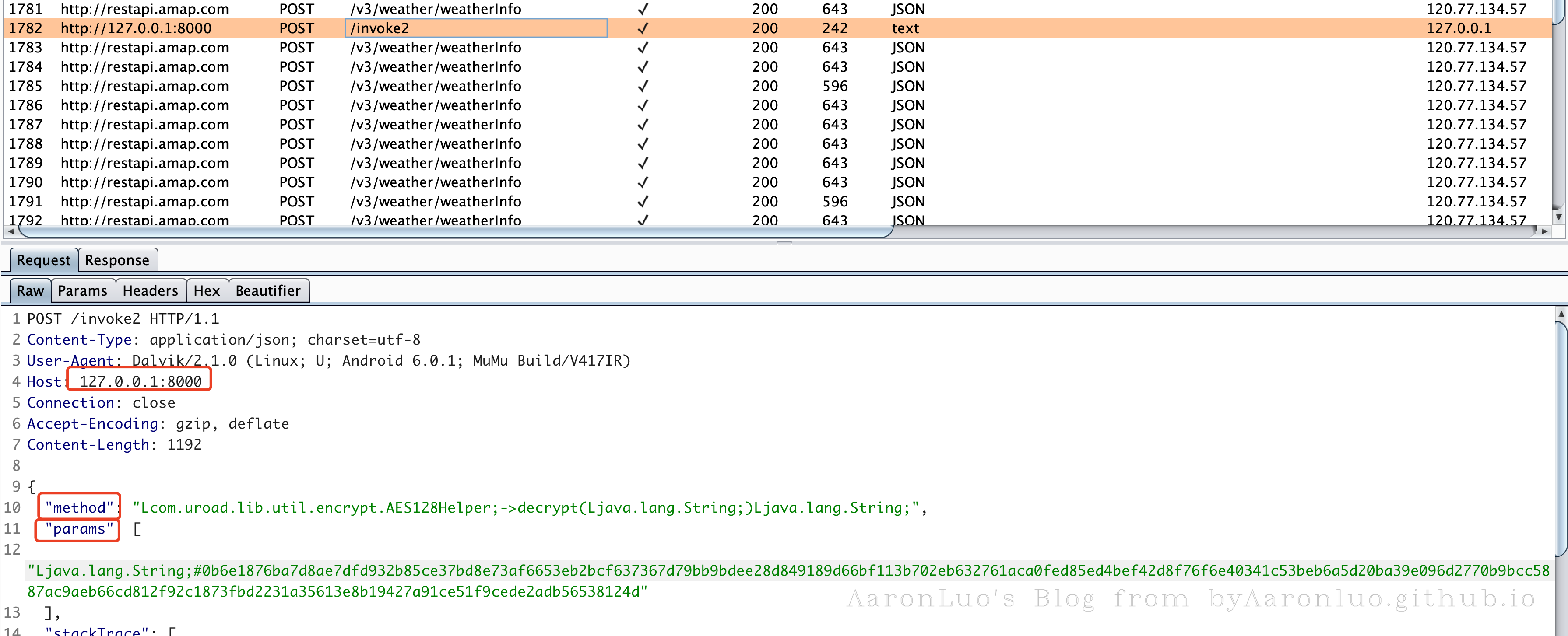The width and height of the screenshot is (1568, 636).
Task: Click checkmark in row 1782
Action: [x=643, y=28]
